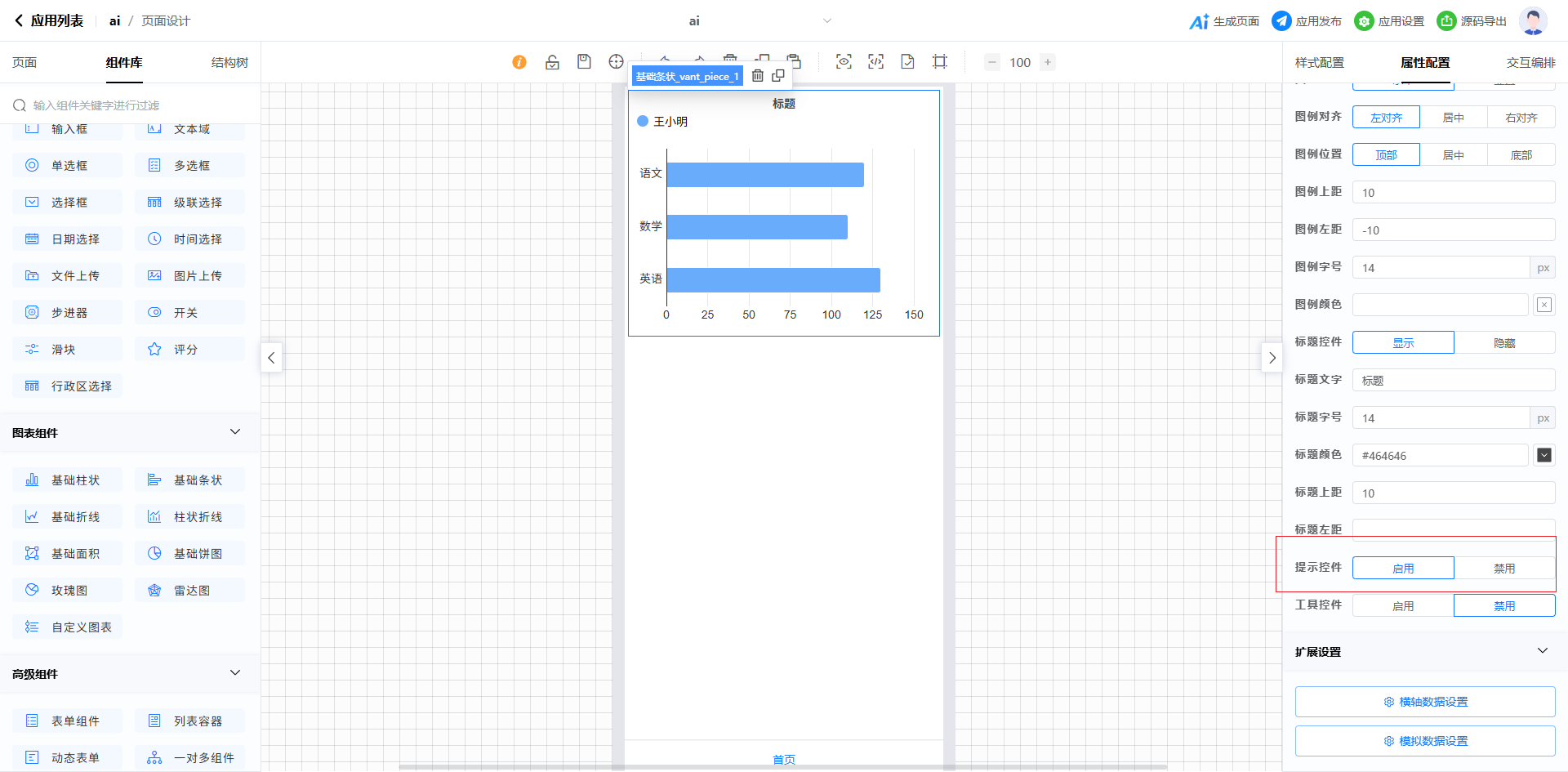Select 隐藏 for 标题控件
1568x772 pixels.
pyautogui.click(x=1504, y=343)
